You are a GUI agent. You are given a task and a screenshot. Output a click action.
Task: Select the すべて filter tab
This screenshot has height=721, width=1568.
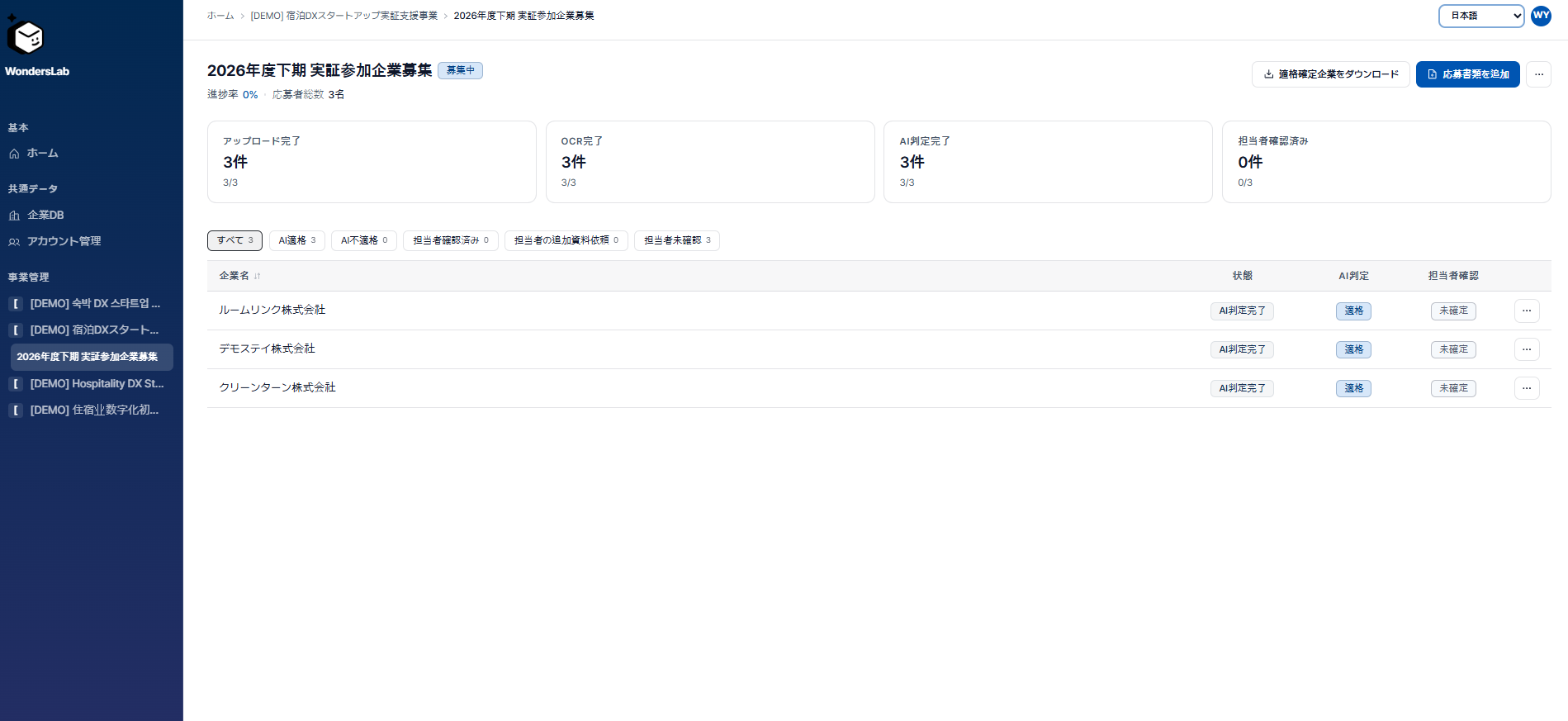[x=234, y=240]
